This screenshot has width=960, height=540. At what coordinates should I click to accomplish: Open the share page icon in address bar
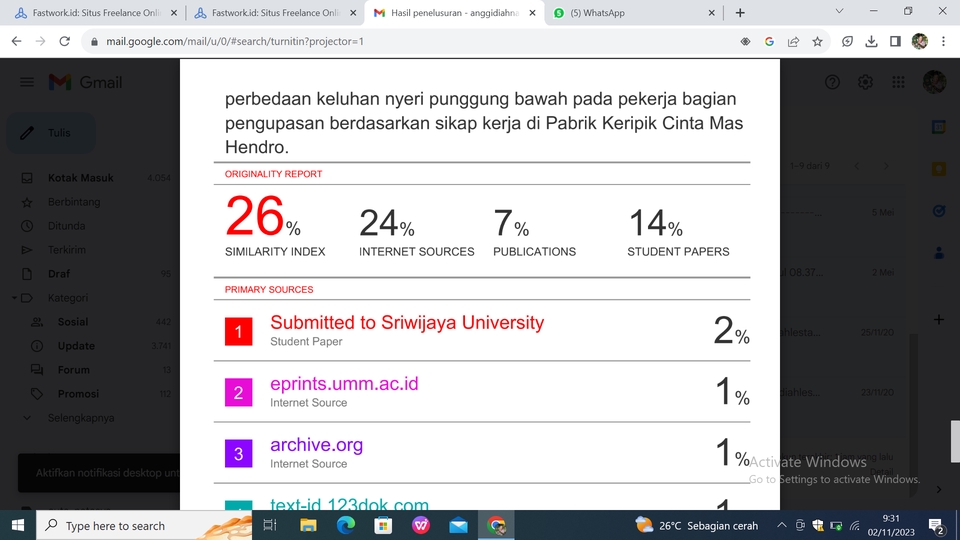[793, 41]
